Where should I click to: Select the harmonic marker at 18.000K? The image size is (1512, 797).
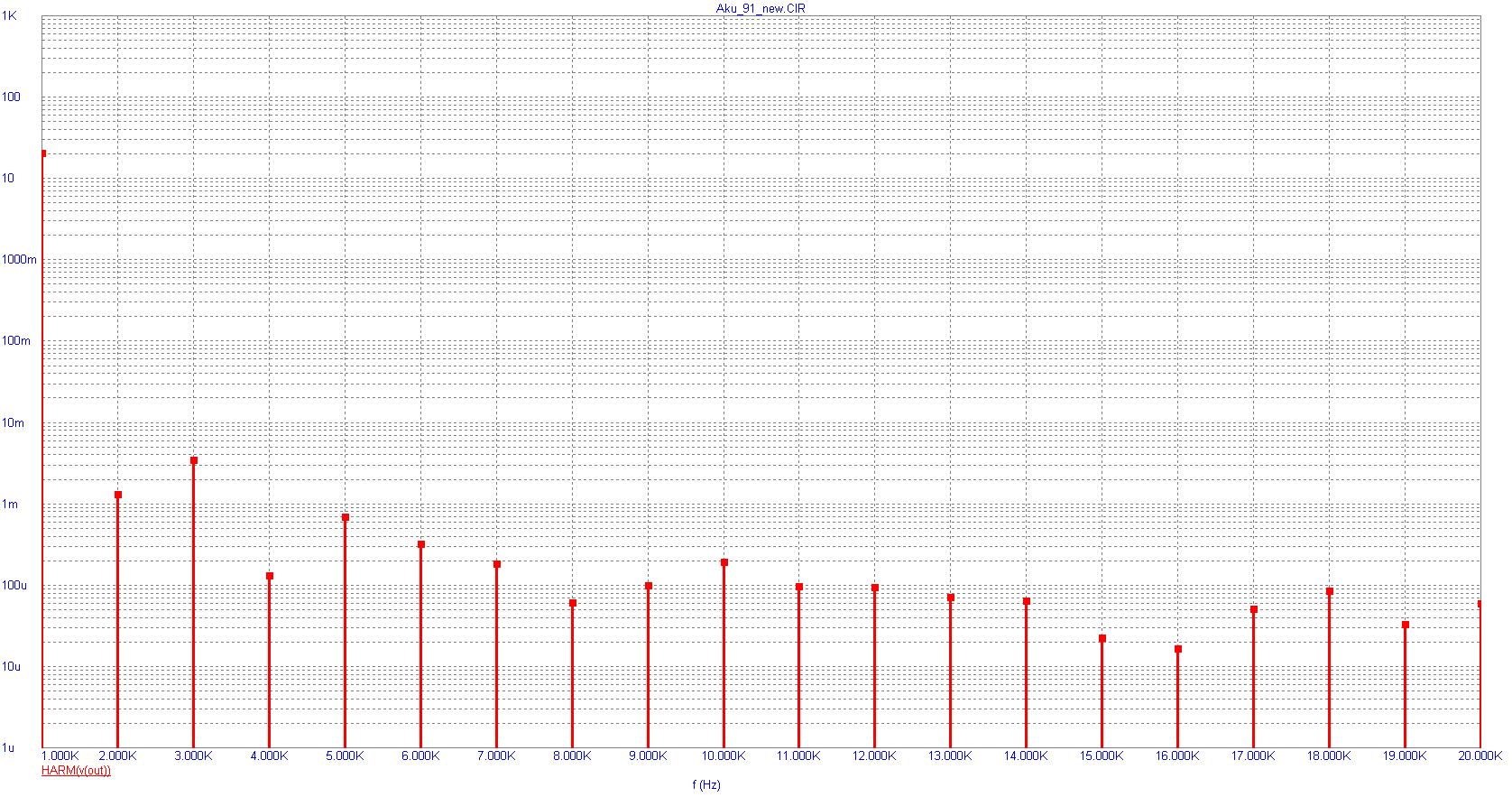pos(1330,591)
